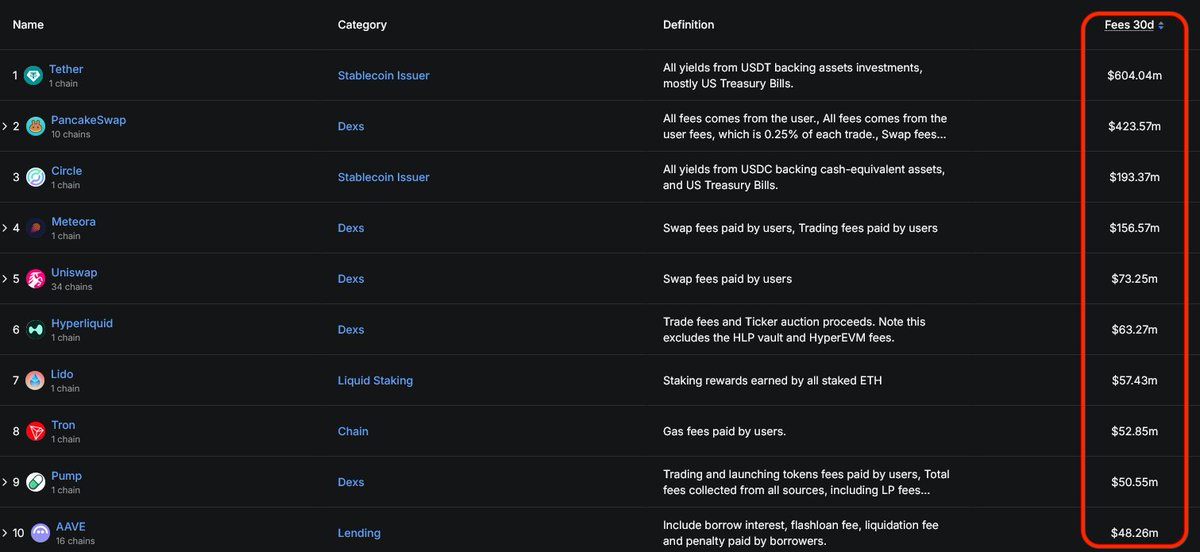This screenshot has width=1200, height=552.
Task: Expand the Meteora row chevron
Action: point(5,228)
